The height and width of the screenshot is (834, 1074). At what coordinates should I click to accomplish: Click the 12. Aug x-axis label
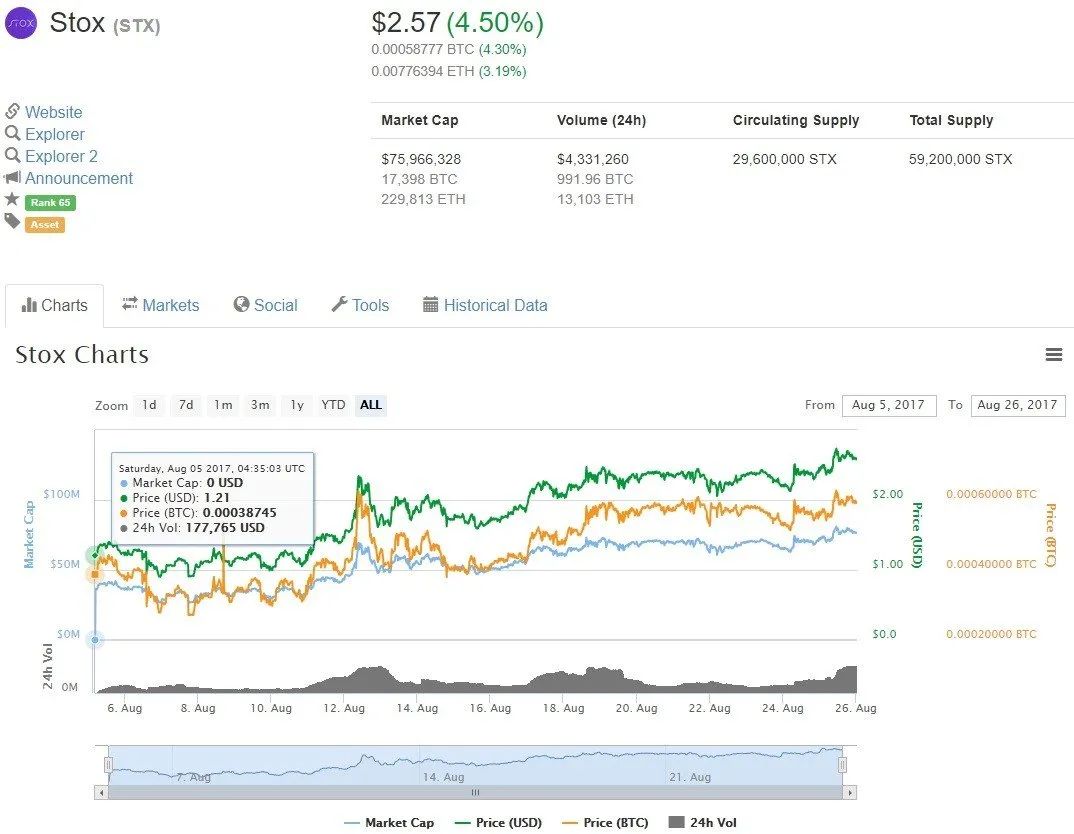click(344, 708)
